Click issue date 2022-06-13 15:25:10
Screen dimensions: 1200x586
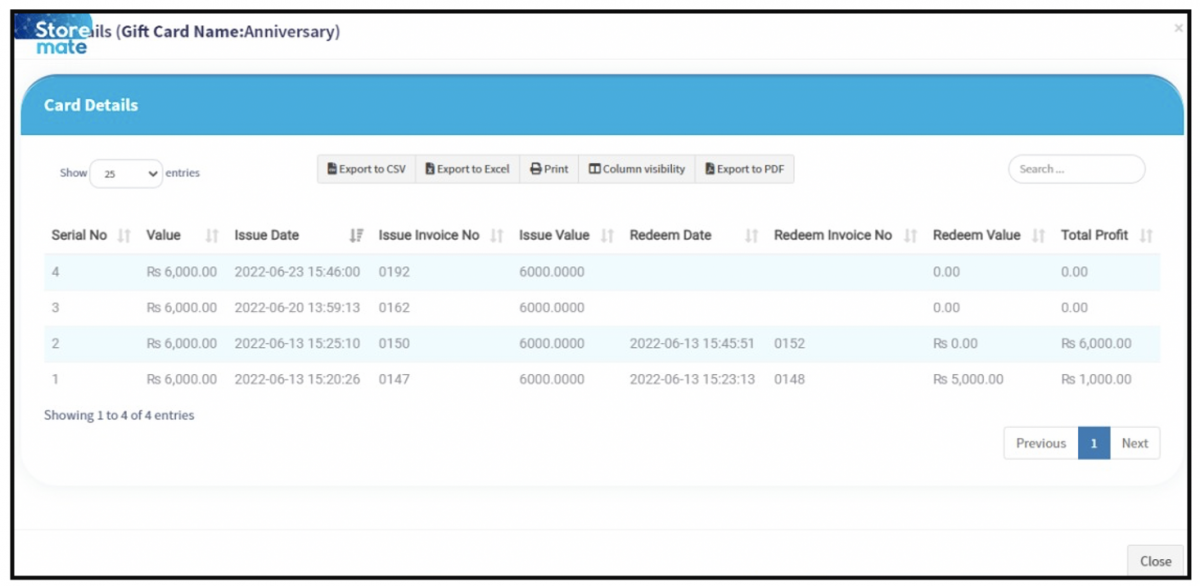click(297, 344)
